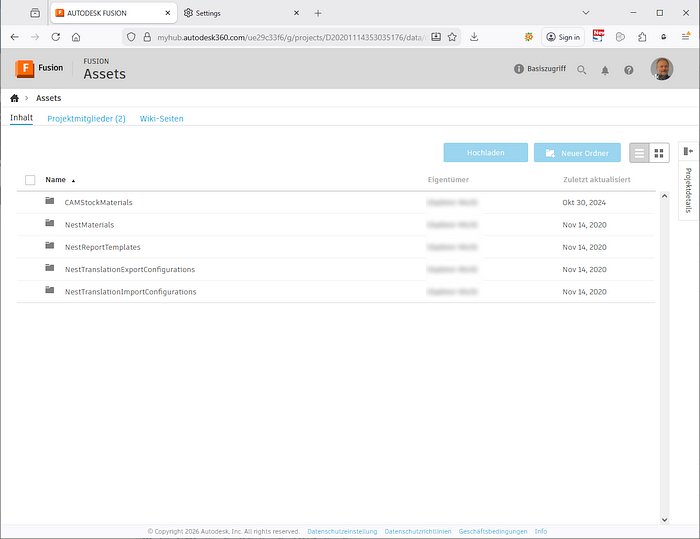The height and width of the screenshot is (539, 700).
Task: Open the Projektdetails vertical tab
Action: (x=688, y=190)
